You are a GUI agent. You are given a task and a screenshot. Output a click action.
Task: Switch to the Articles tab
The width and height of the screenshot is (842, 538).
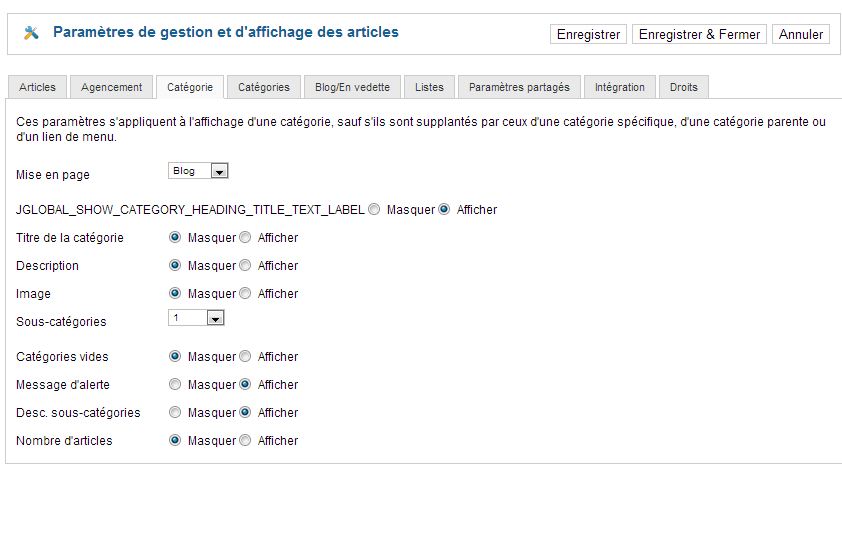coord(37,87)
